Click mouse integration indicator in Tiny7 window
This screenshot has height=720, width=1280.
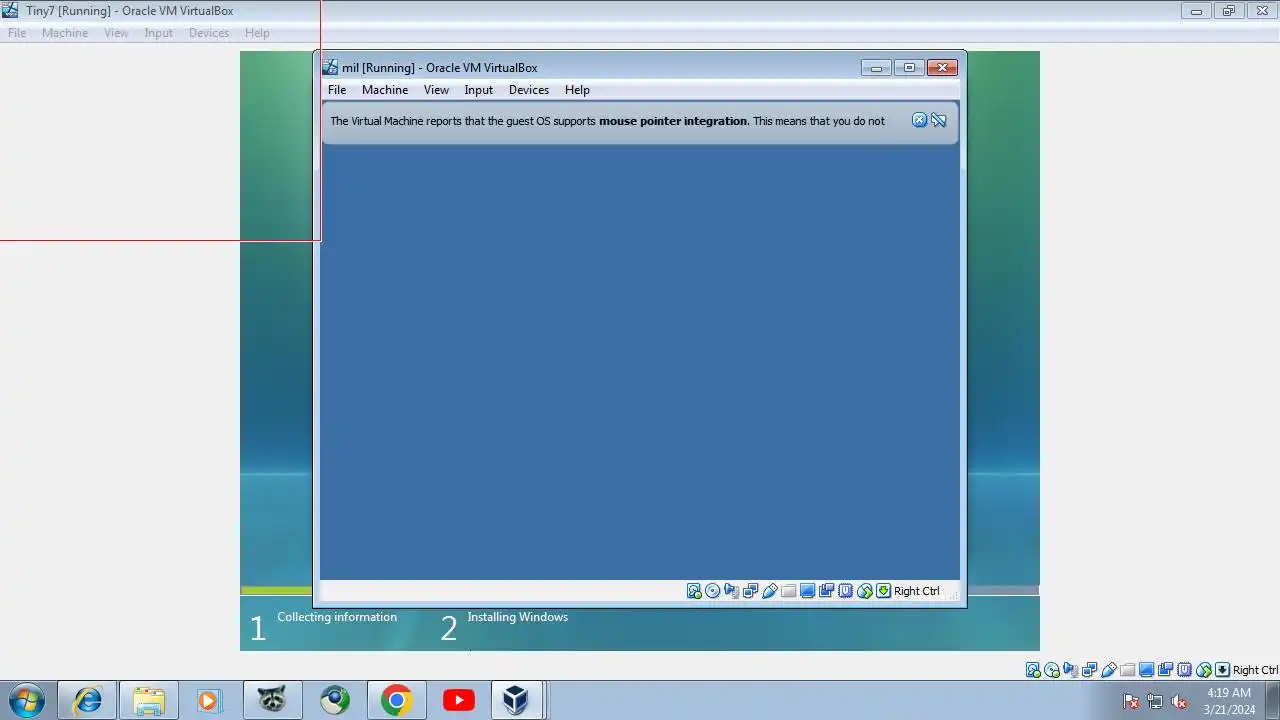1204,670
